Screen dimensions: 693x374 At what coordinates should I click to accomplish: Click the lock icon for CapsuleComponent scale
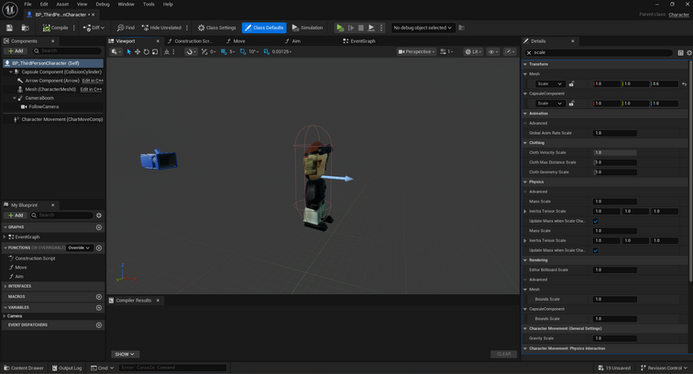tap(571, 103)
